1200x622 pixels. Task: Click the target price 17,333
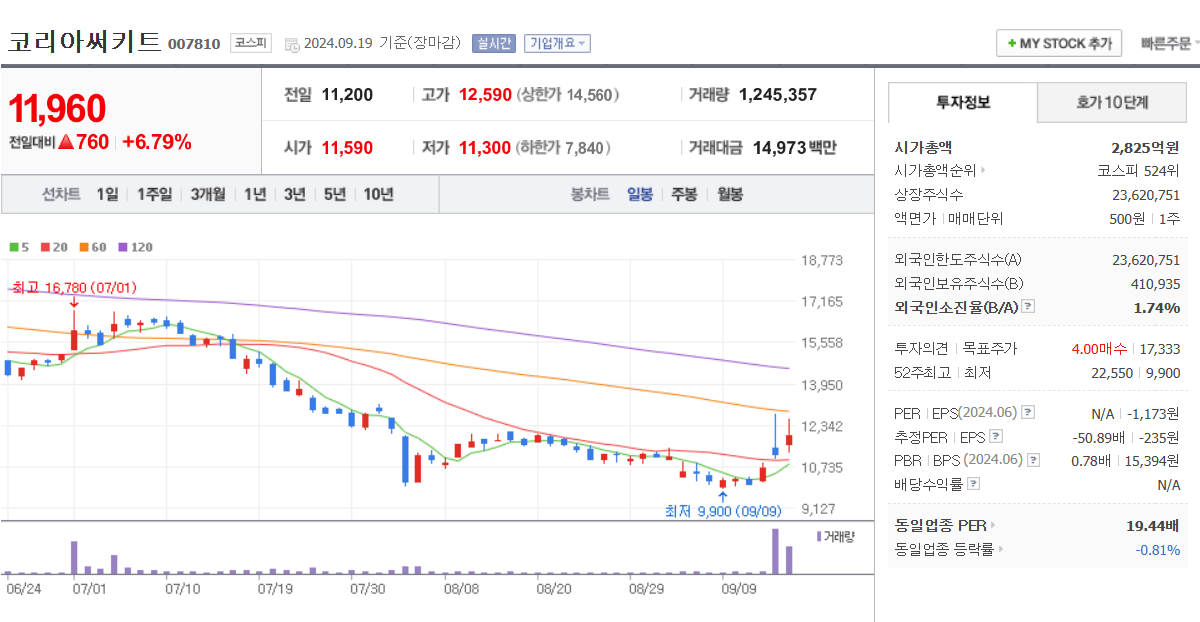1160,348
